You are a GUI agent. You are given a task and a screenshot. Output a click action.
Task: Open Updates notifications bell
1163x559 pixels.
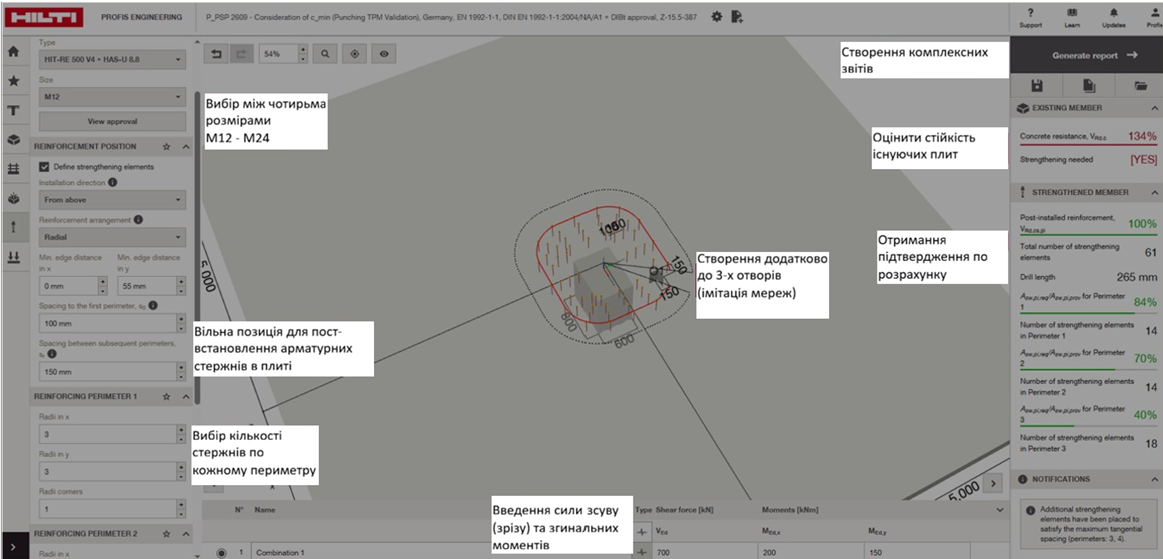tap(1113, 18)
